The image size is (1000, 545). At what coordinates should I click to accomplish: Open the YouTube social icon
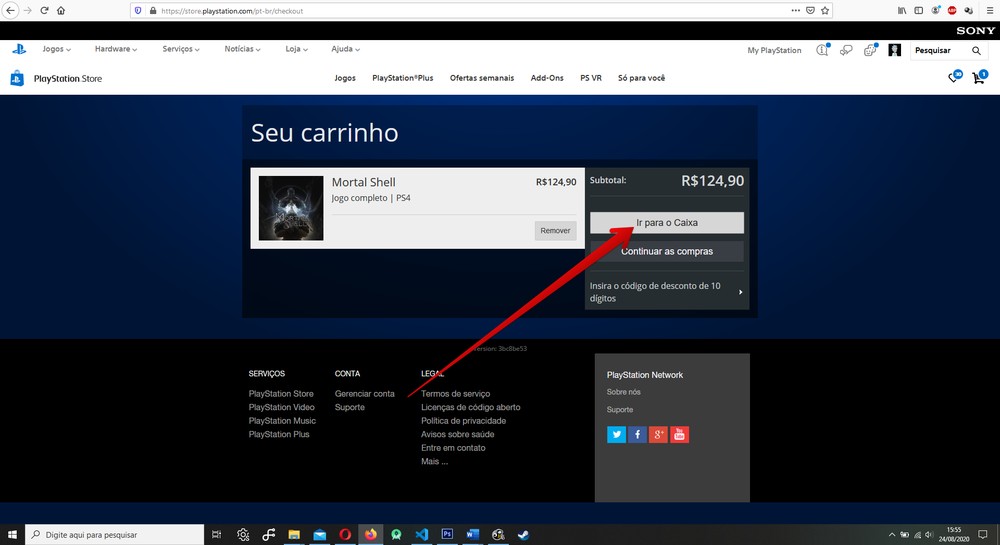click(679, 434)
